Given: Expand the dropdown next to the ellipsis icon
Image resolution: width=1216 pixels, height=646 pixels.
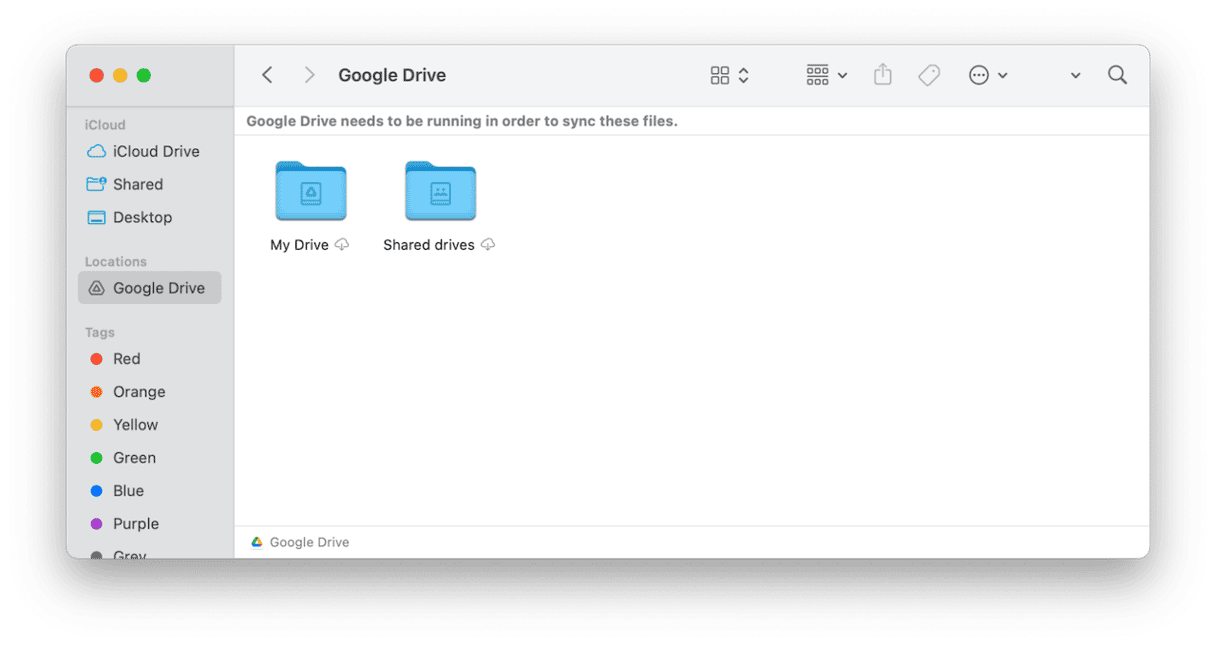Looking at the screenshot, I should coord(1003,74).
